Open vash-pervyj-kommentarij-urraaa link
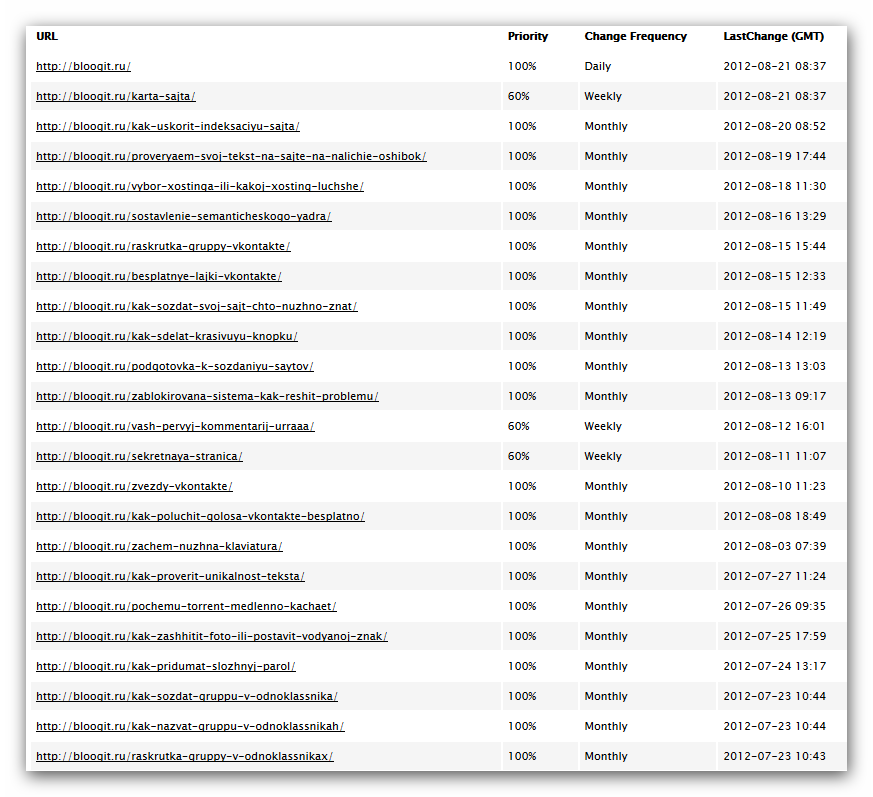The image size is (873, 797). (x=175, y=427)
